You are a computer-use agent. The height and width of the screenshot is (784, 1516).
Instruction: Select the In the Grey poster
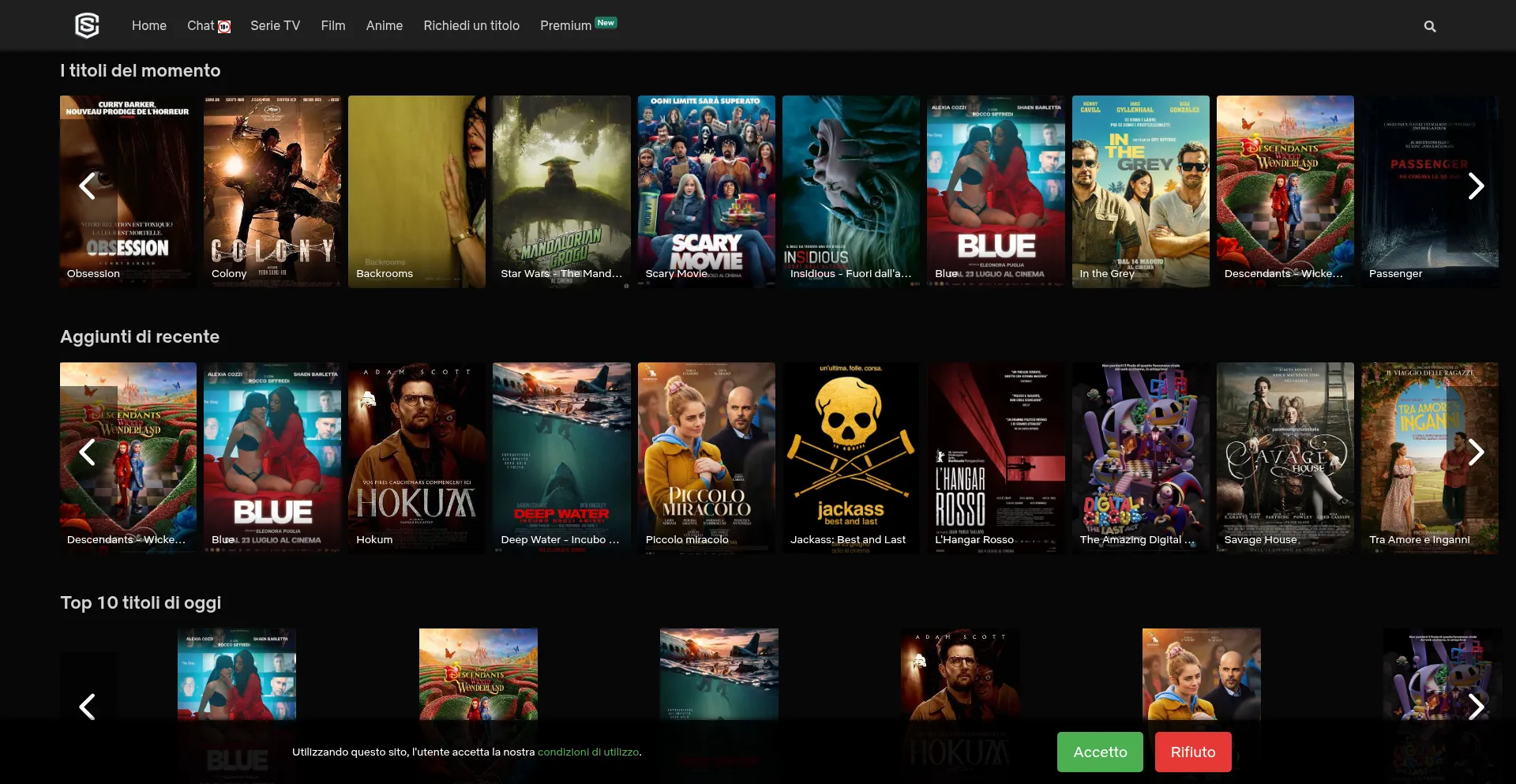tap(1141, 192)
